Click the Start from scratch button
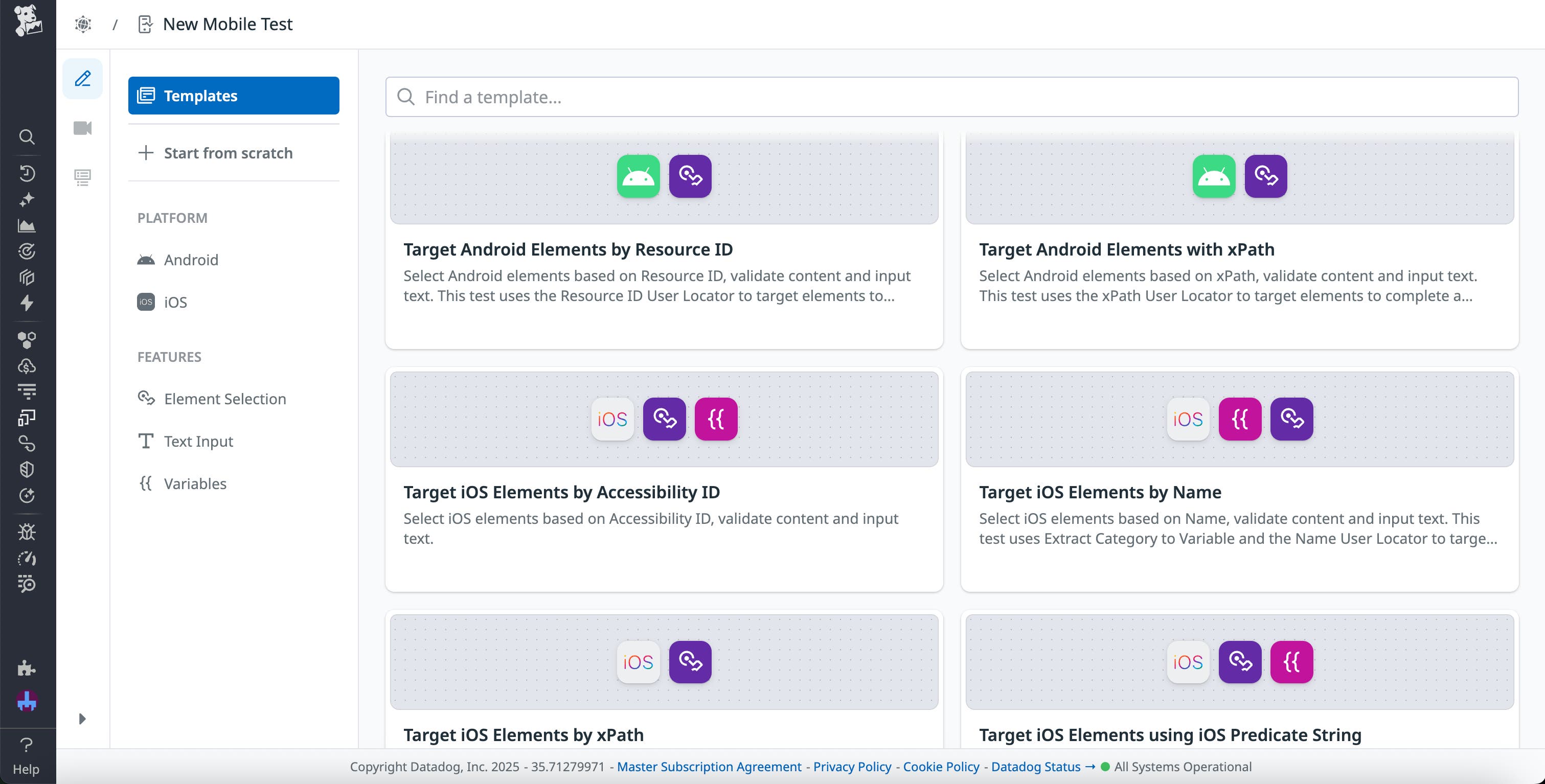The width and height of the screenshot is (1545, 784). point(228,153)
